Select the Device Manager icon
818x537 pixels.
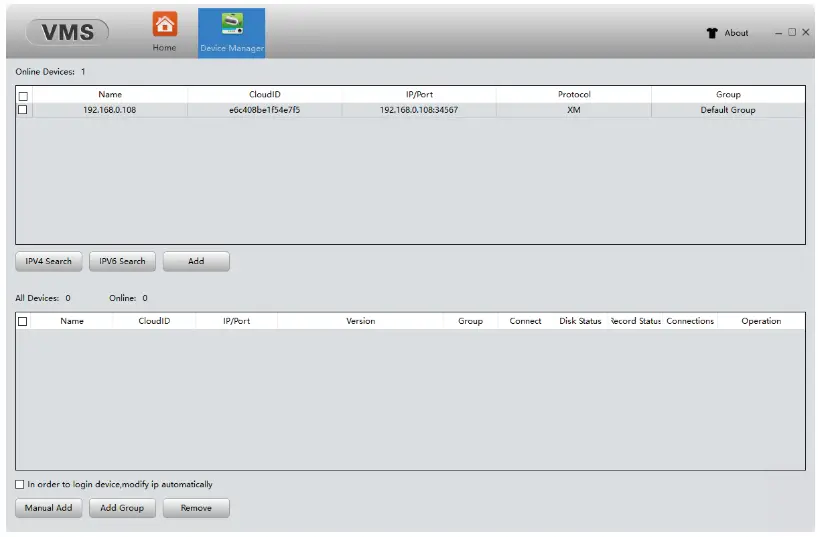coord(232,24)
